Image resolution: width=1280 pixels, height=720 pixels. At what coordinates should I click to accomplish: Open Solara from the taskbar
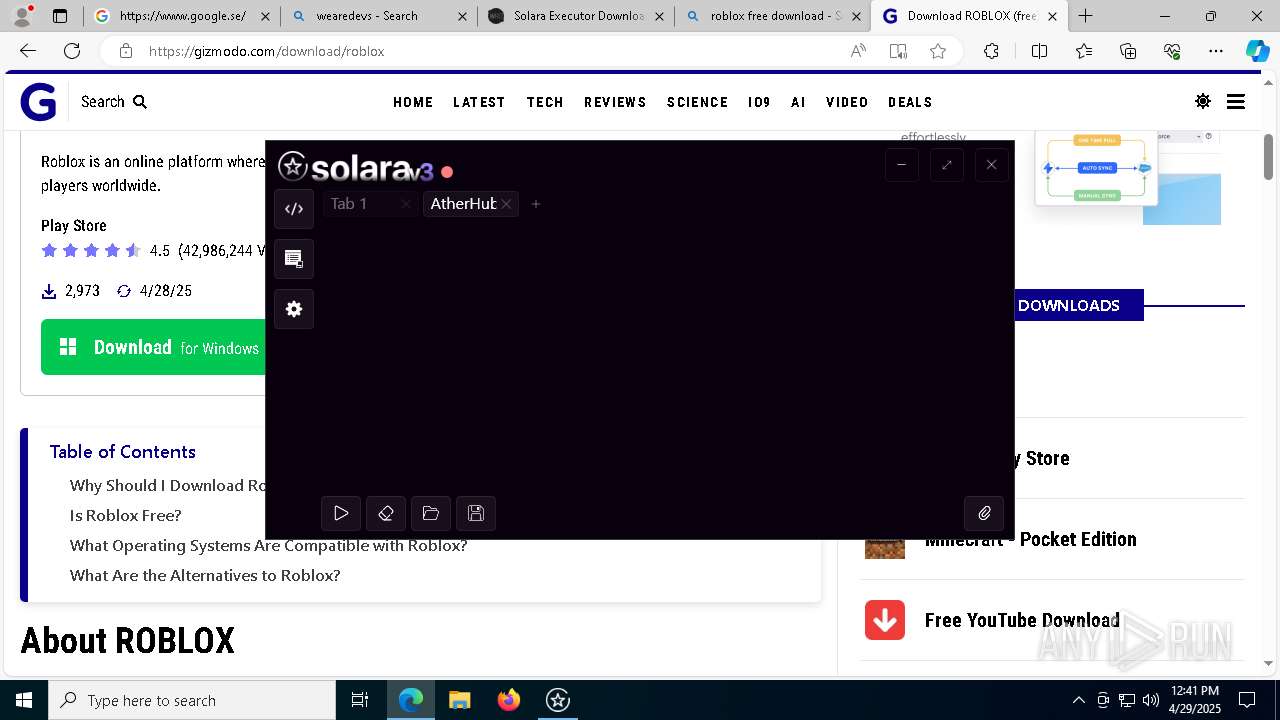tap(558, 700)
